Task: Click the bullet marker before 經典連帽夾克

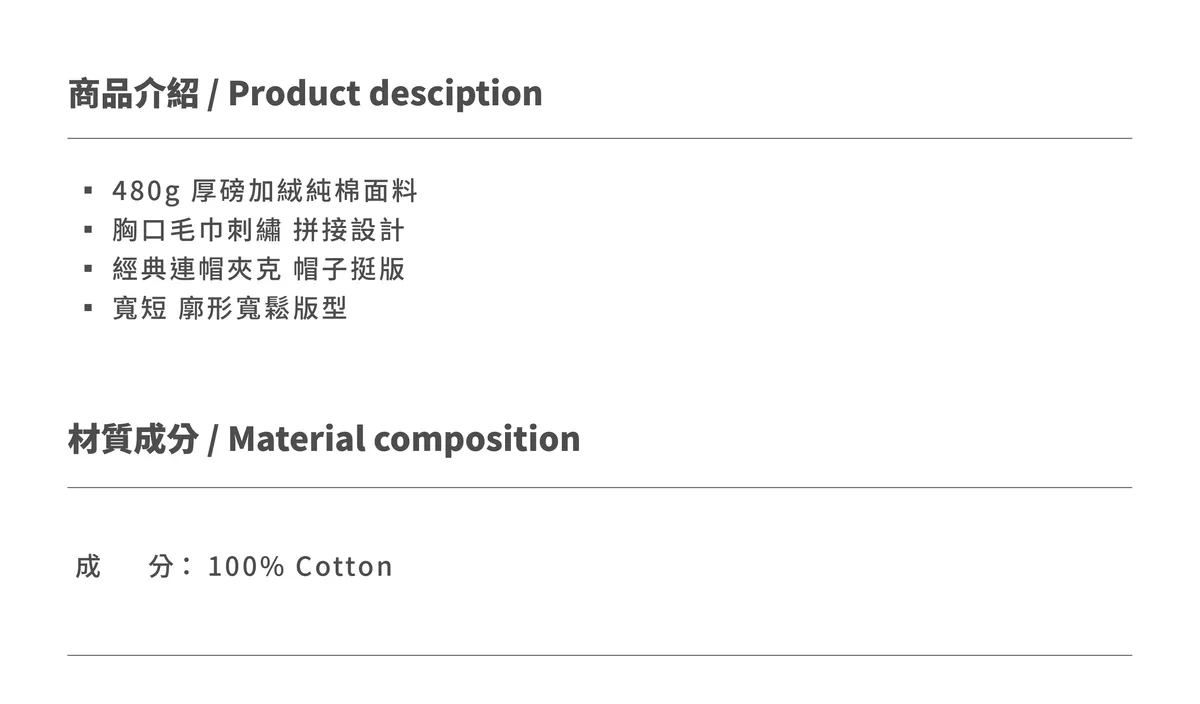Action: 88,269
